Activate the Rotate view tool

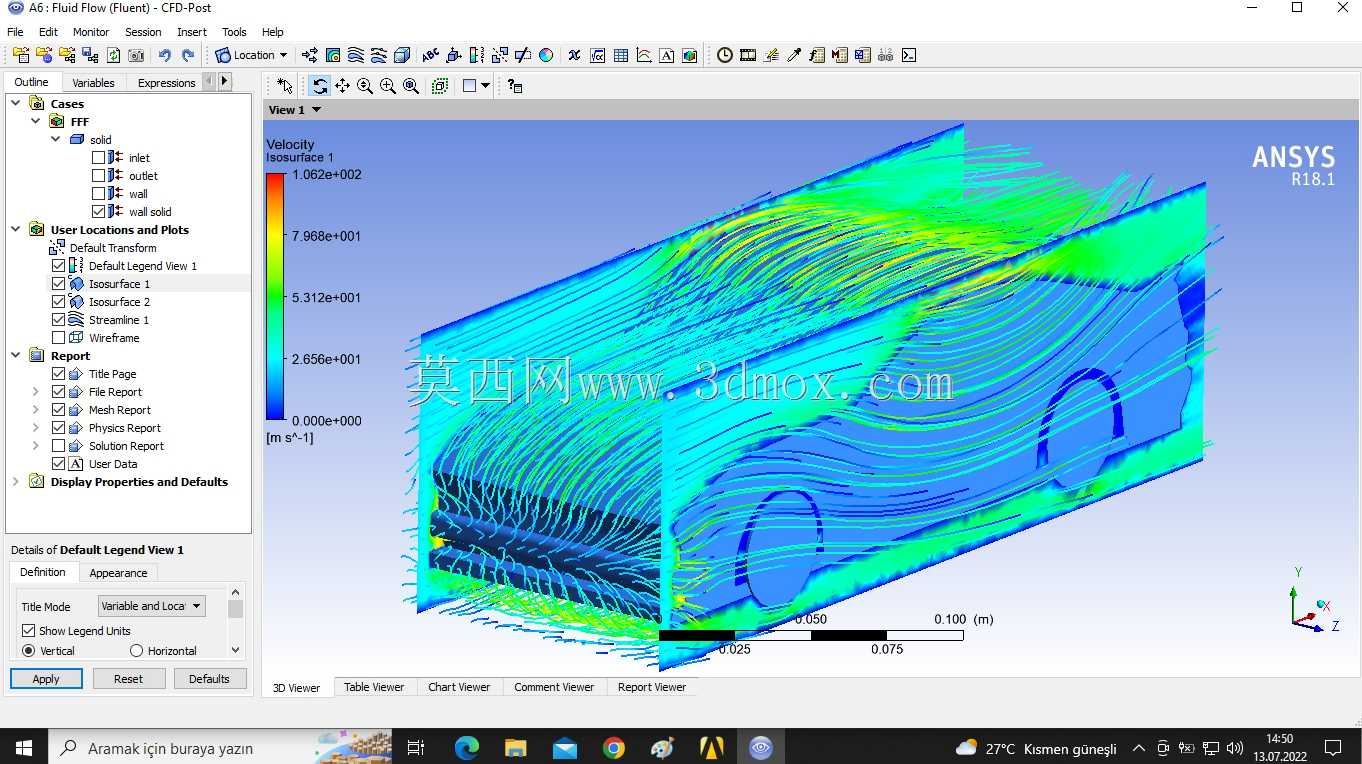[320, 86]
